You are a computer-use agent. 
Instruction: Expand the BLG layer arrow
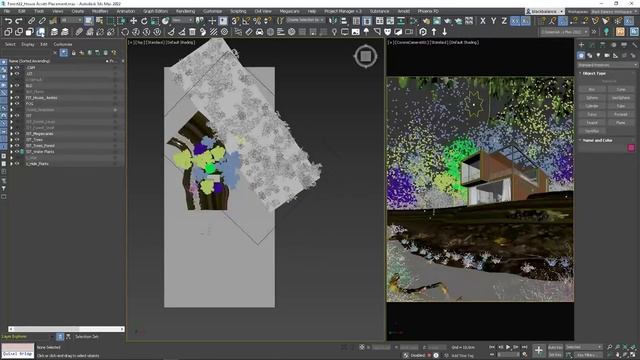click(11, 86)
